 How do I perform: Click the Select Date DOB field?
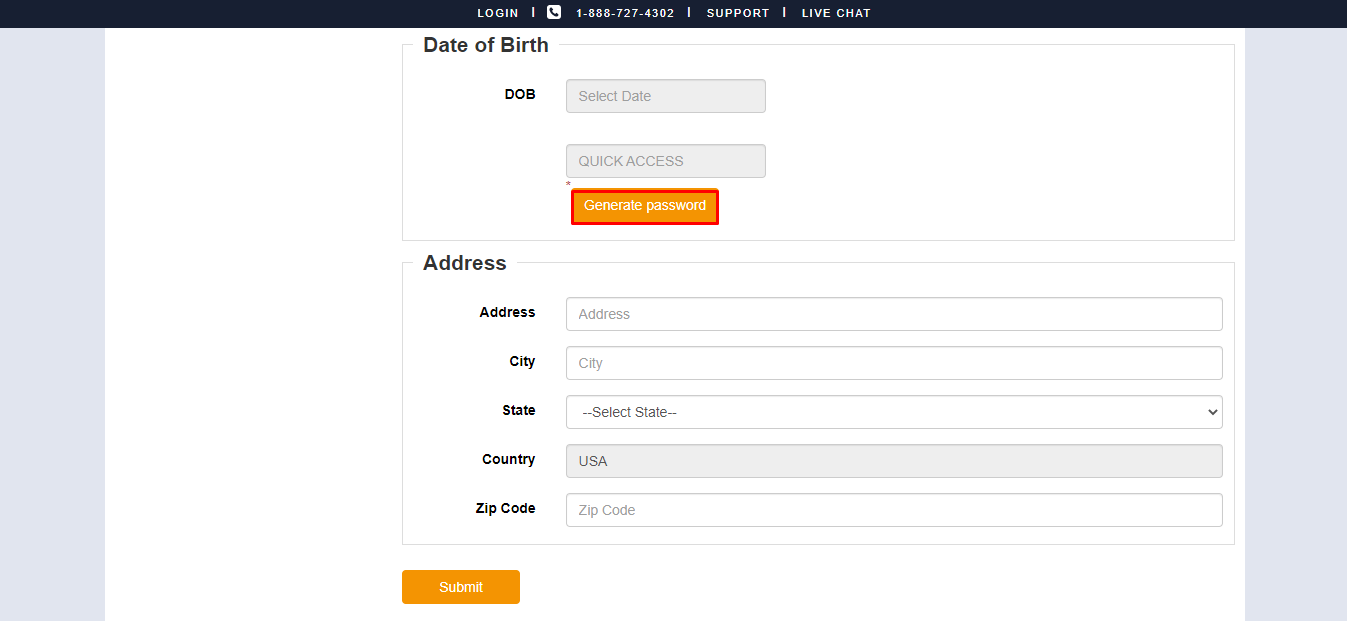point(665,96)
